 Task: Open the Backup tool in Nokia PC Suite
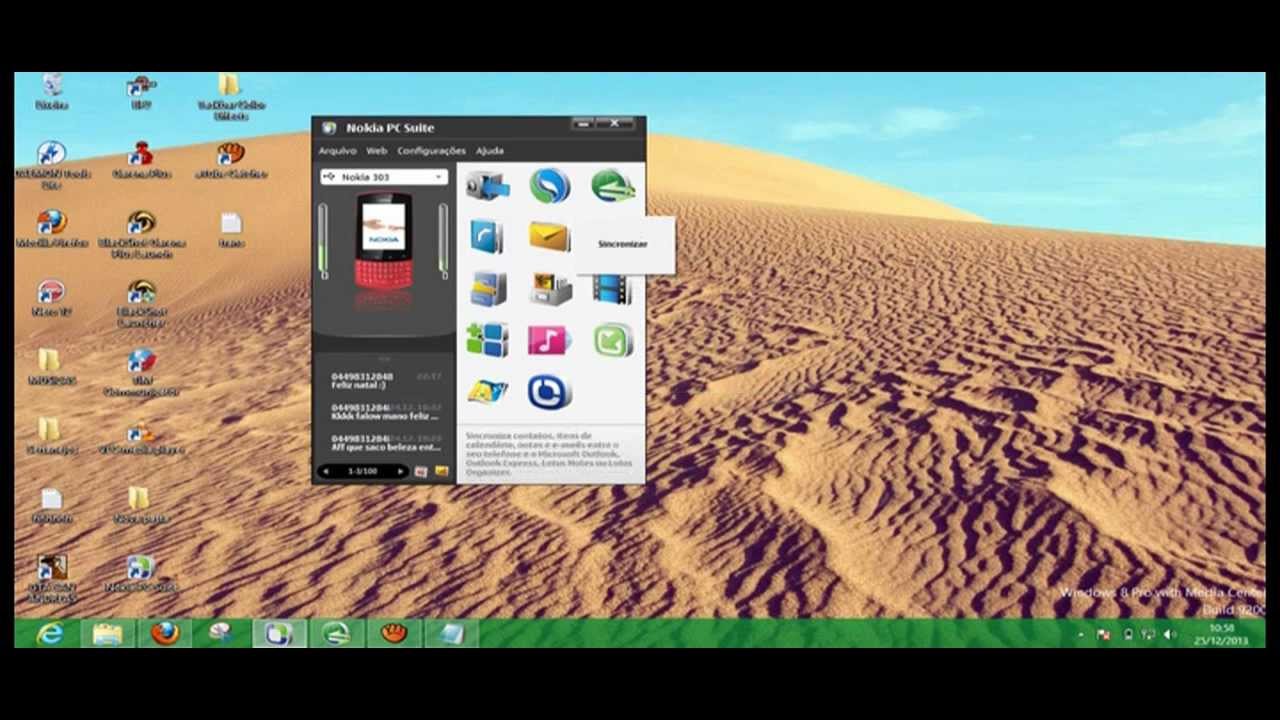click(488, 186)
